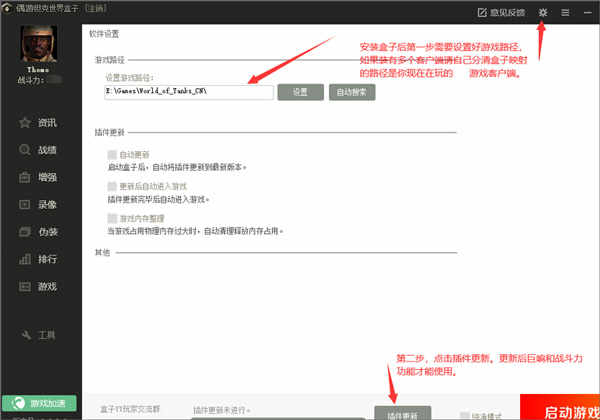Click the 插件更新 plugin update button
The width and height of the screenshot is (600, 420).
click(x=403, y=413)
